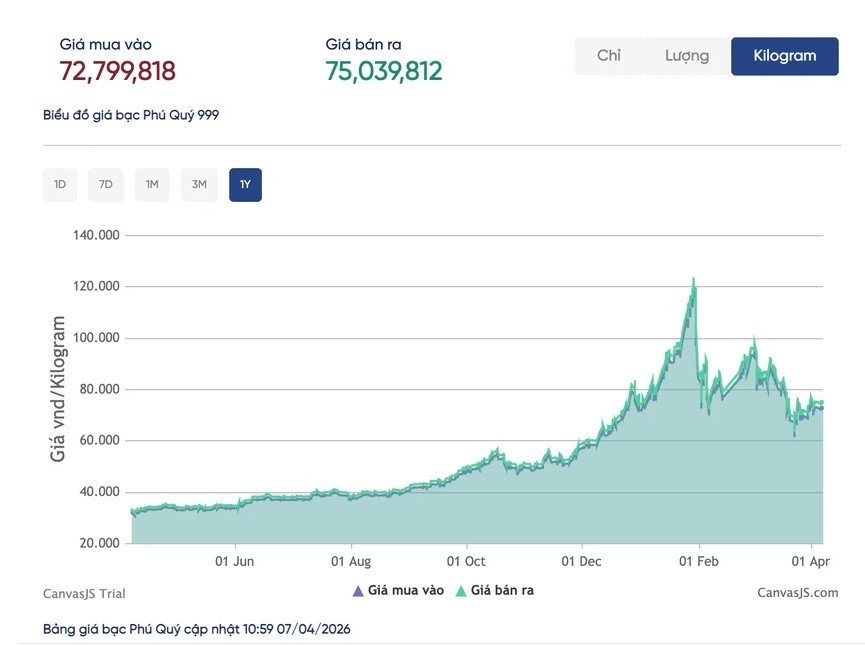Select the Kilogram unit button

point(784,56)
